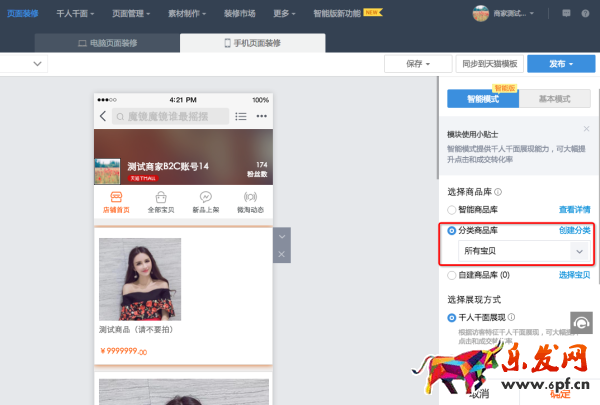Open the 保存 dropdown button
This screenshot has width=600, height=405.
point(418,64)
